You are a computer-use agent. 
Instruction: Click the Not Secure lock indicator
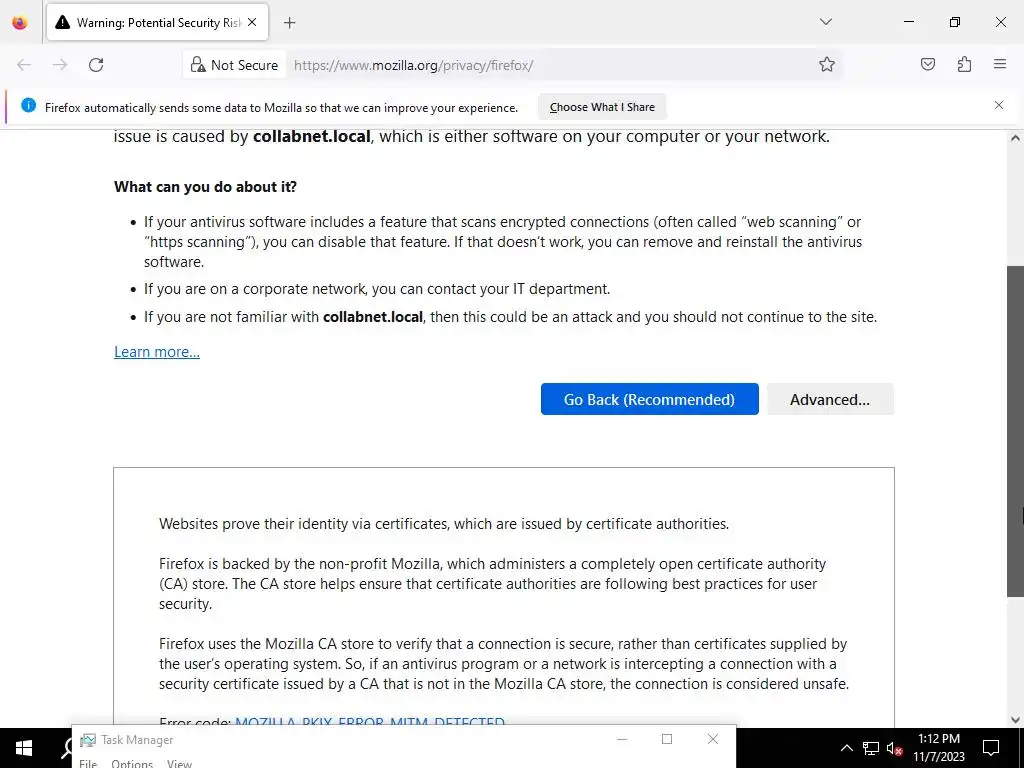point(234,65)
